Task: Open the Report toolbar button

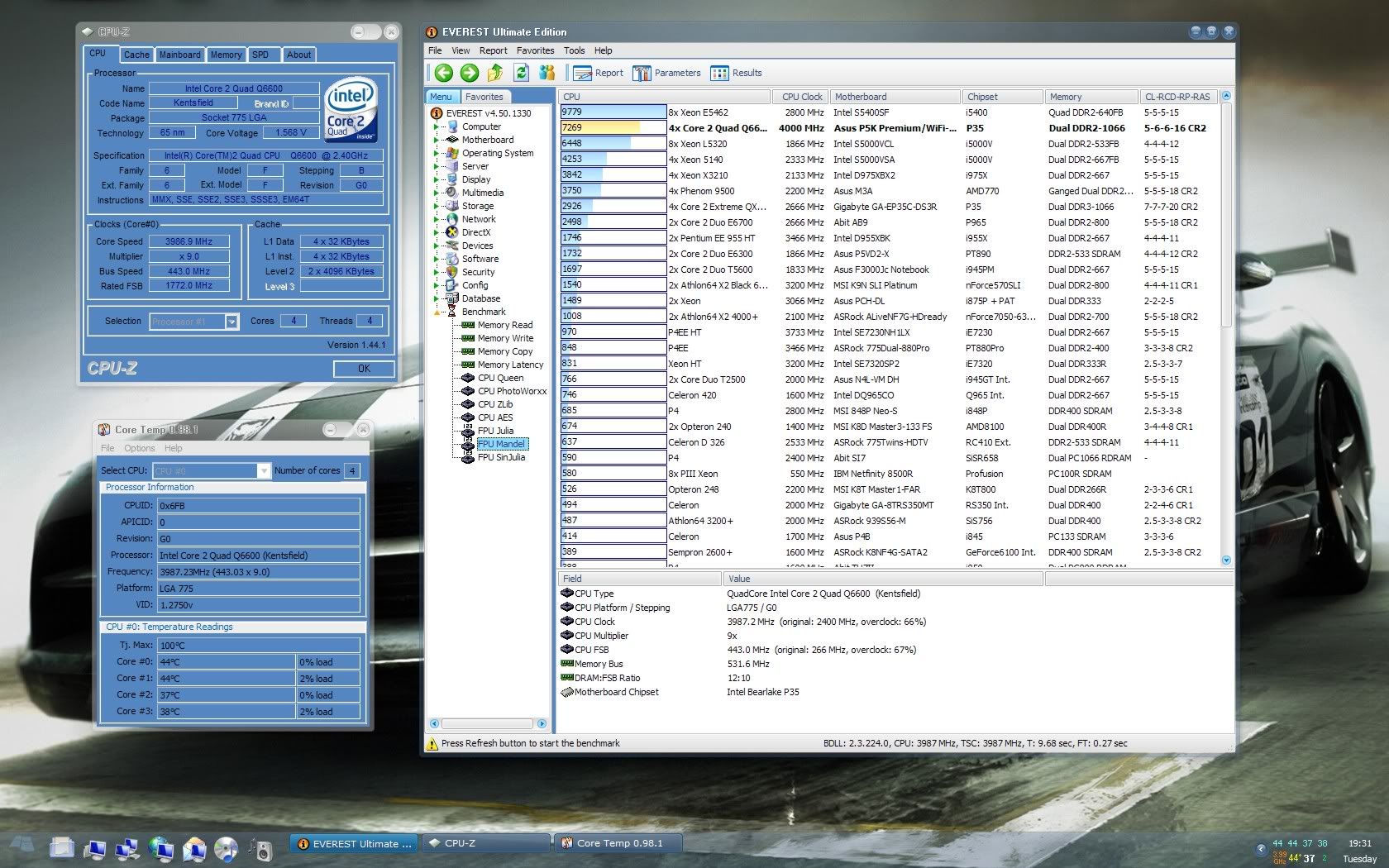Action: pyautogui.click(x=599, y=73)
